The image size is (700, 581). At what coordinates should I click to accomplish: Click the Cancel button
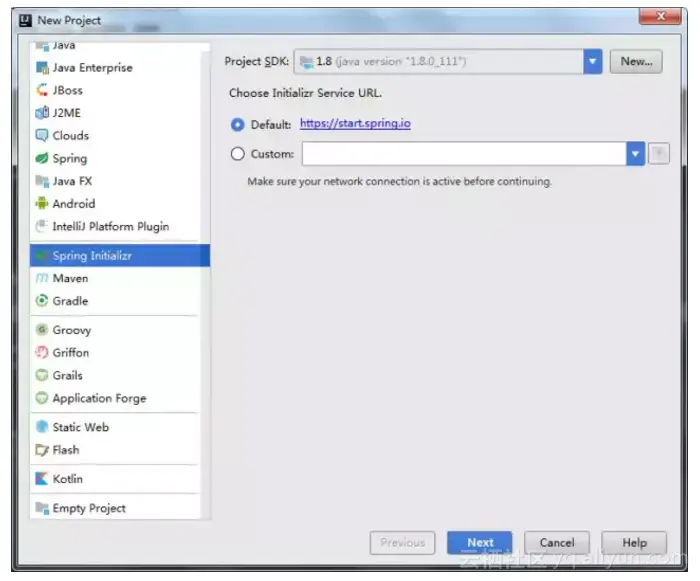coord(557,543)
